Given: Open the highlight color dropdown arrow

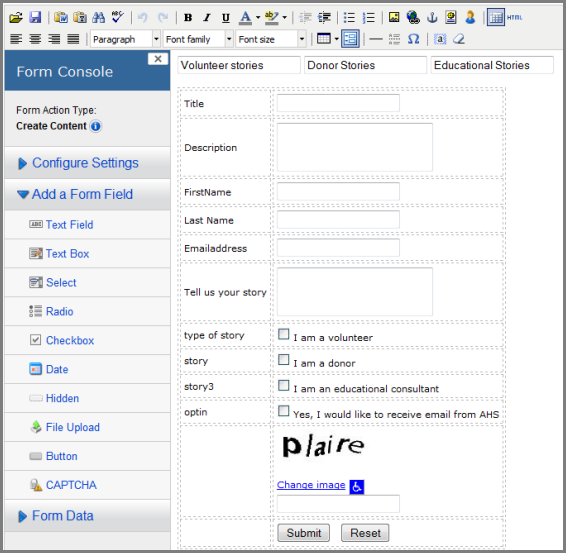Looking at the screenshot, I should [285, 17].
